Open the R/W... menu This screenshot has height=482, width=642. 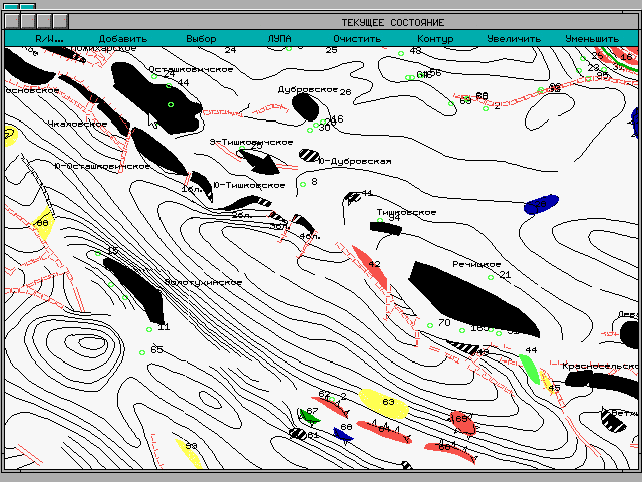[50, 39]
